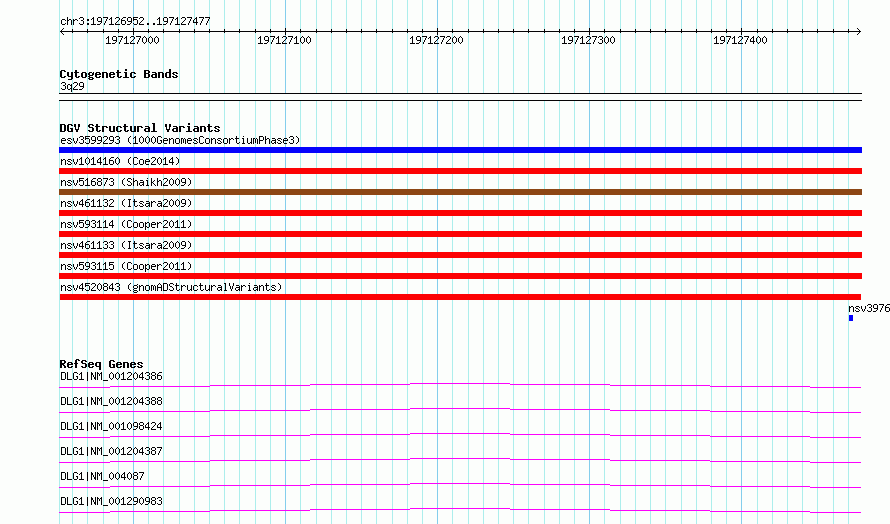Click the ruler's right arrow end
890x524 pixels.
(x=859, y=31)
